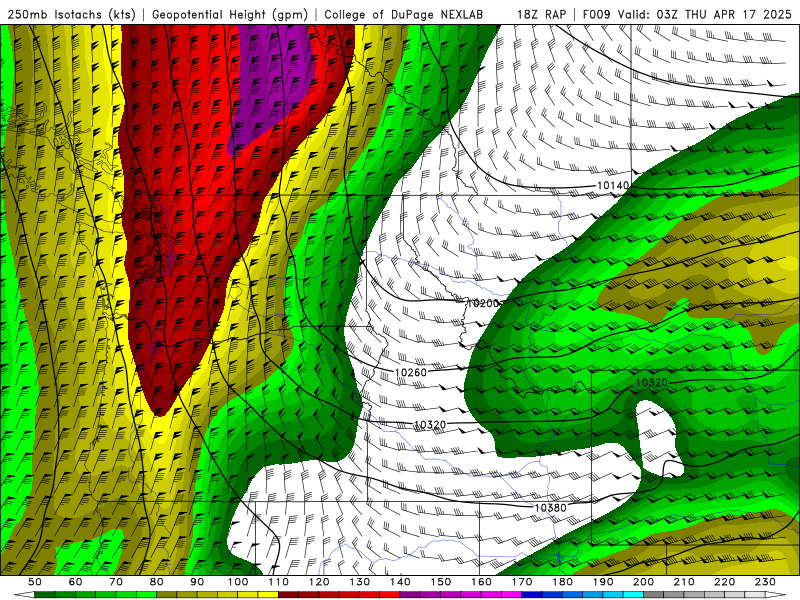Click the 220 value on the color scale
The image size is (800, 600).
724,582
